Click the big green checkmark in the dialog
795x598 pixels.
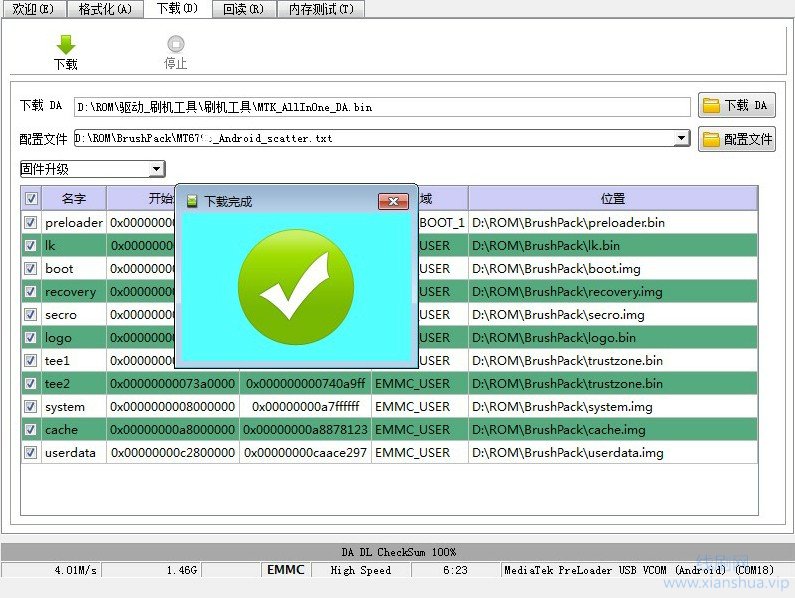296,287
